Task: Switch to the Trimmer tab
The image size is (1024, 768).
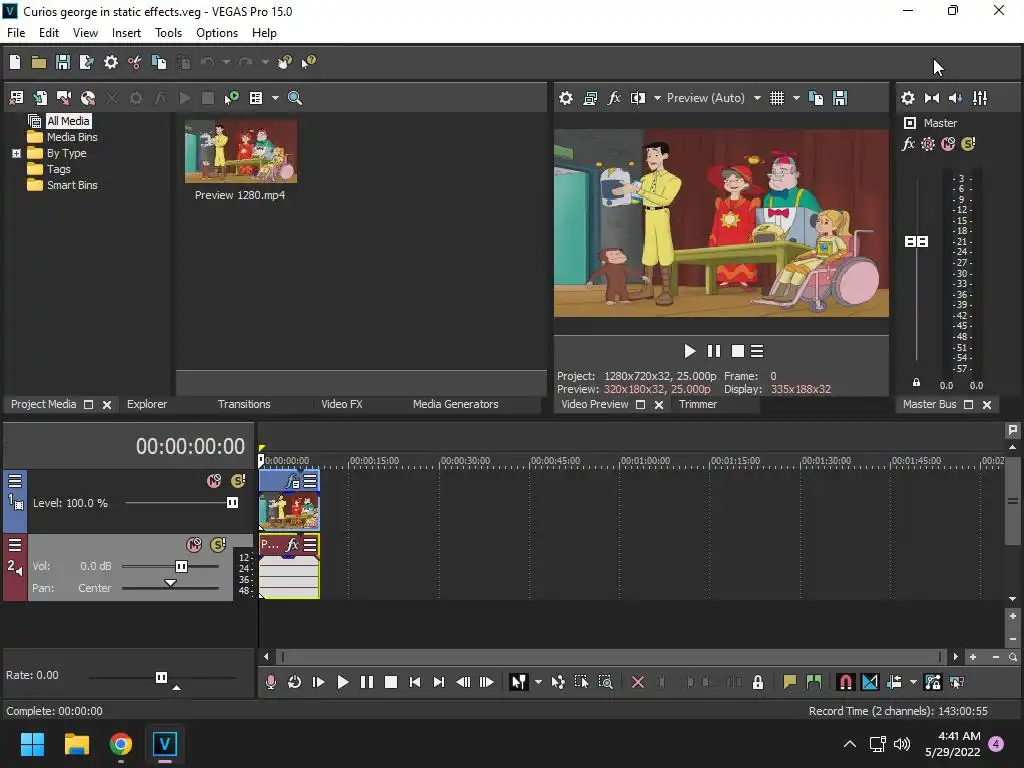Action: pos(698,404)
